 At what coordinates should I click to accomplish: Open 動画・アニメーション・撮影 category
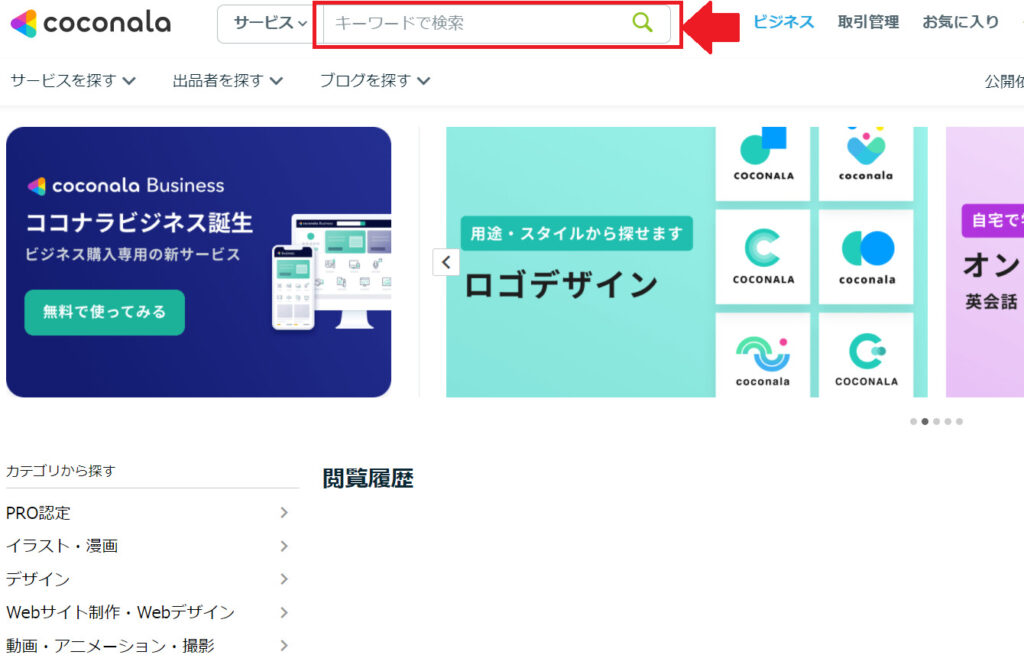click(x=110, y=646)
